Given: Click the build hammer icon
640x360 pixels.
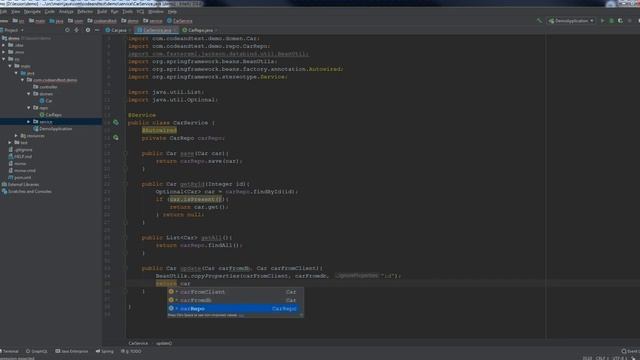Looking at the screenshot, I should click(x=539, y=21).
